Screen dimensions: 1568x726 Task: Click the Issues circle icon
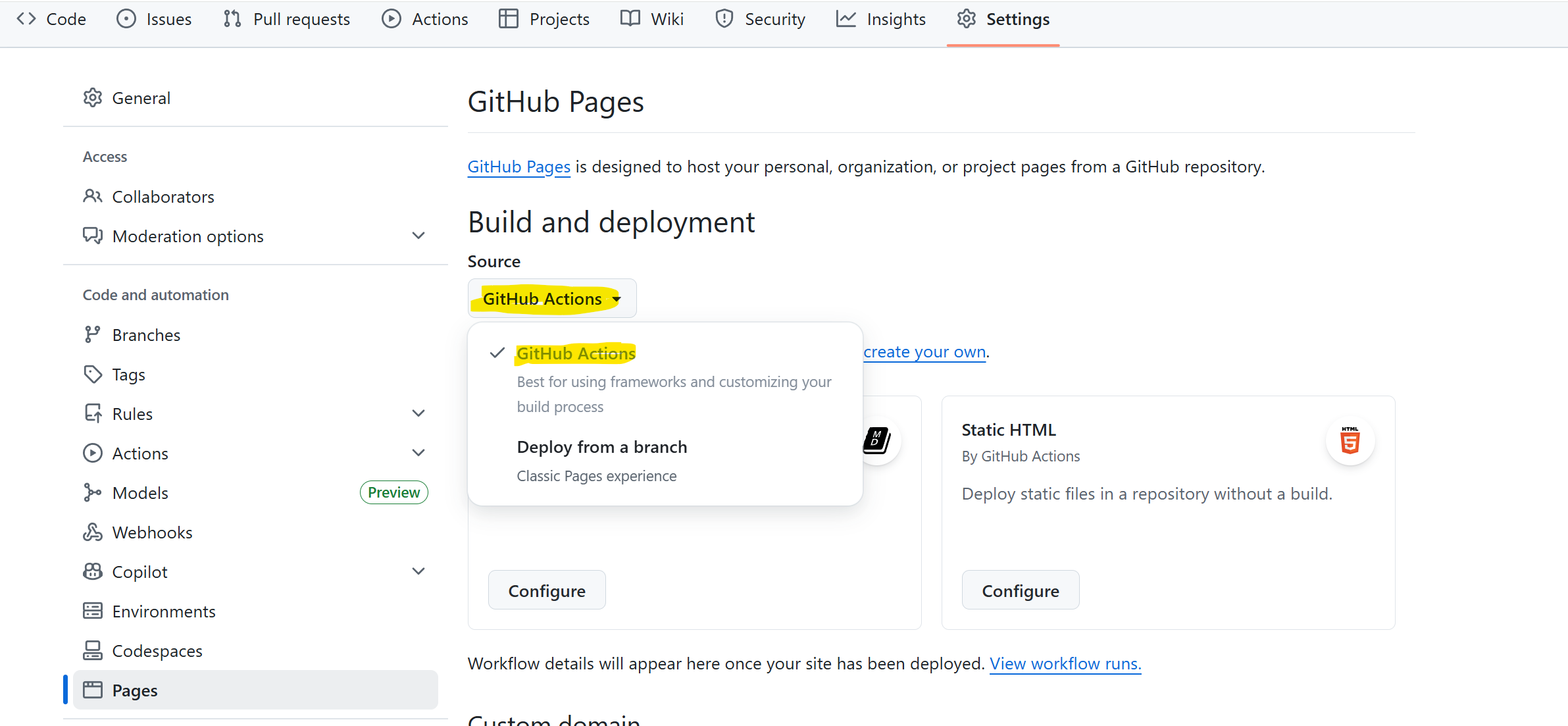[x=126, y=19]
